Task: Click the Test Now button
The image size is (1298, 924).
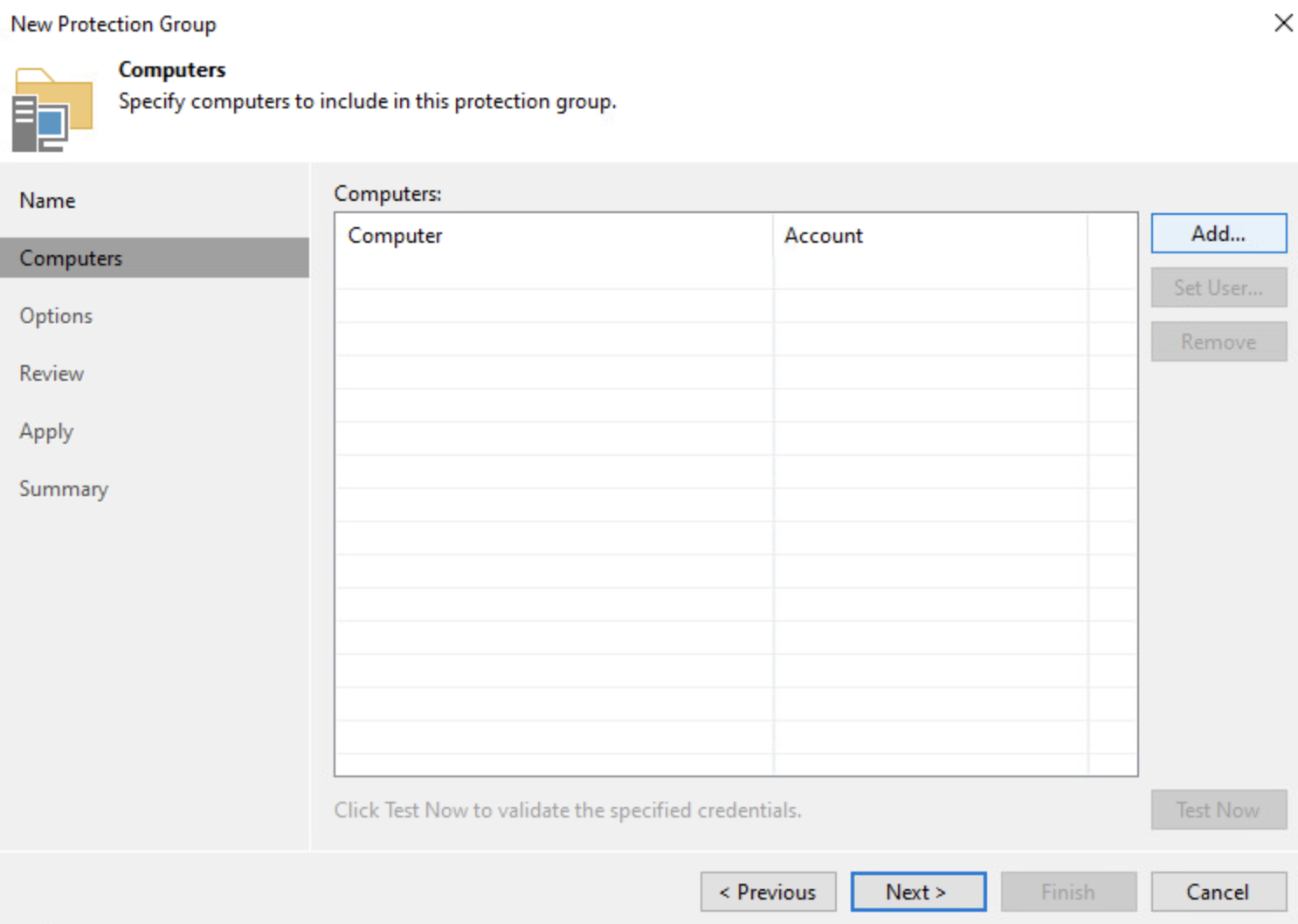Action: (1219, 810)
